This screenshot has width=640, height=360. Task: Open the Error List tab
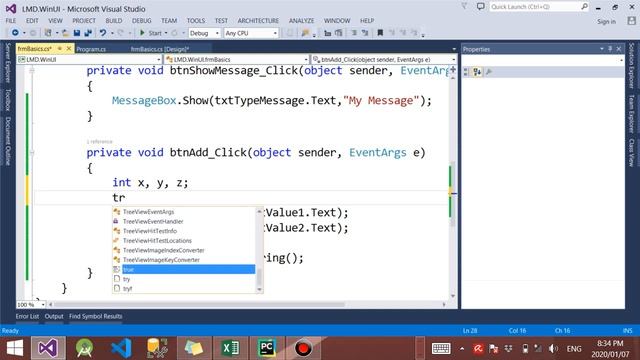[27, 316]
